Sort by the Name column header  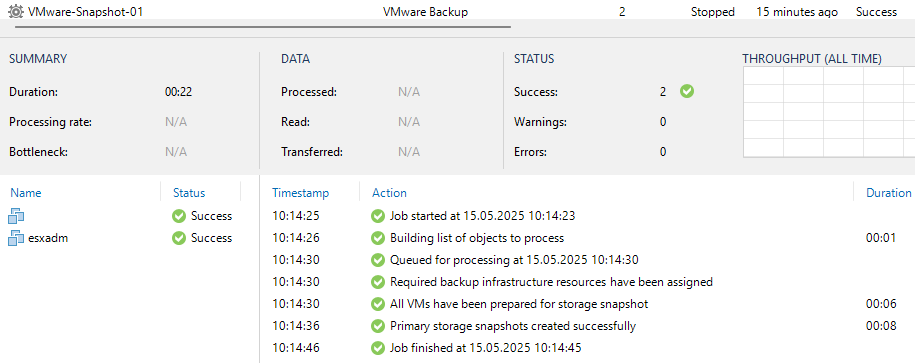tap(26, 193)
